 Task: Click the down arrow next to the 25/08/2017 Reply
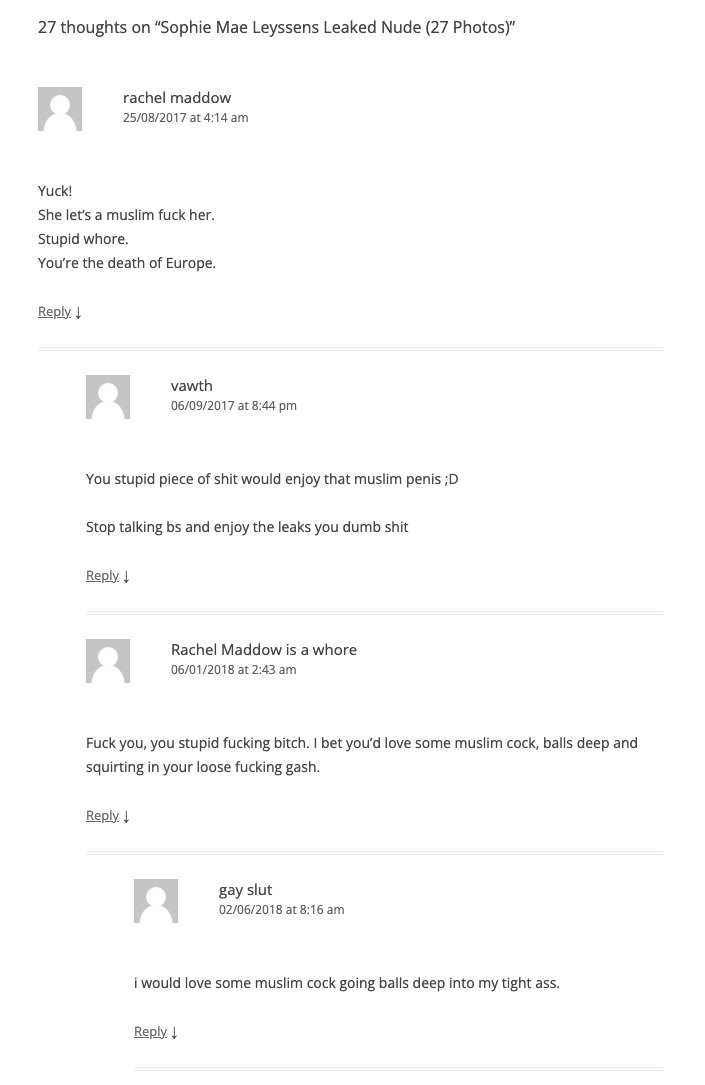coord(78,312)
